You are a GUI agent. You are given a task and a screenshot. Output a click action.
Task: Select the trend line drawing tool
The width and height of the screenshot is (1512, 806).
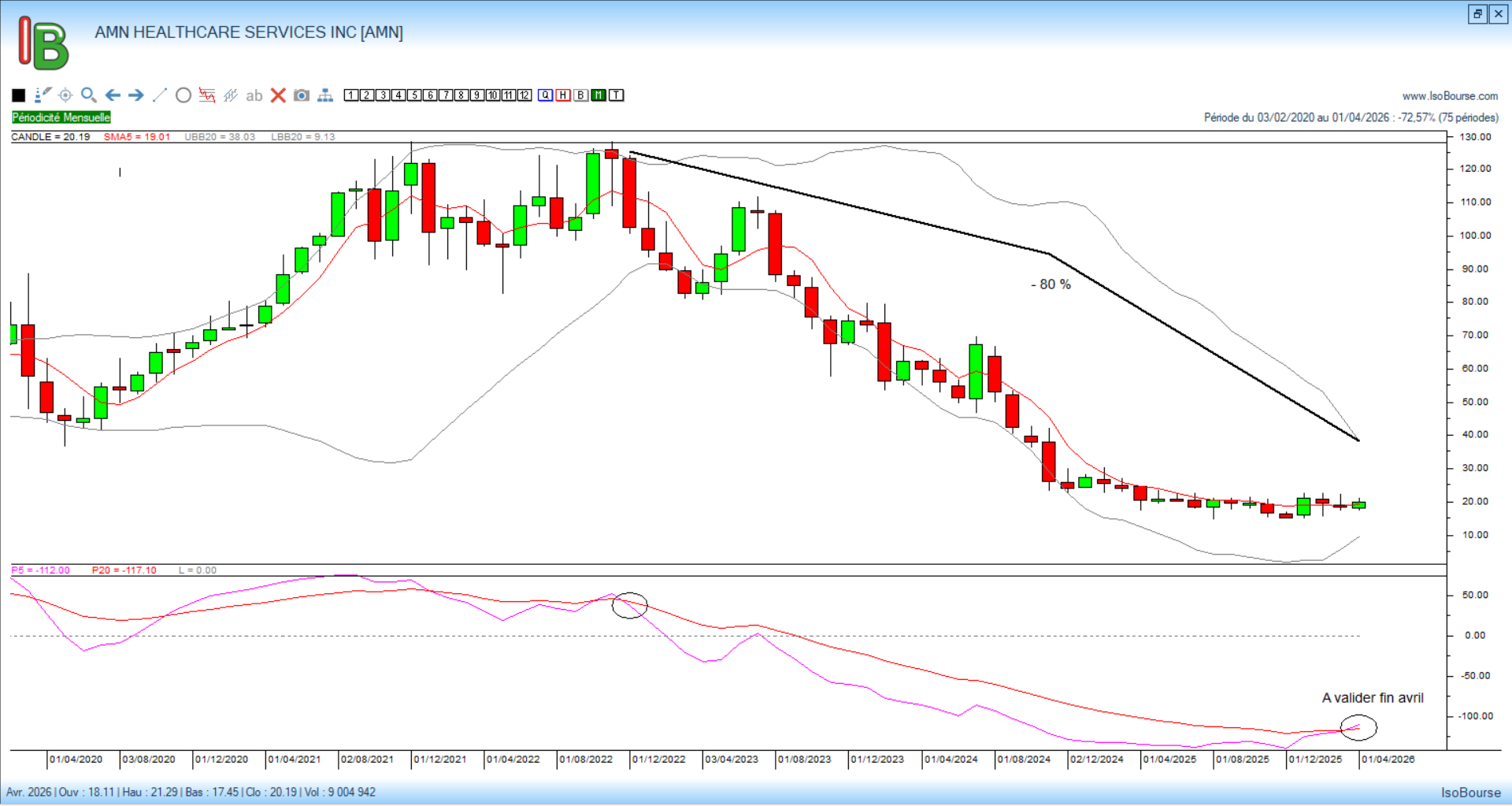(160, 95)
